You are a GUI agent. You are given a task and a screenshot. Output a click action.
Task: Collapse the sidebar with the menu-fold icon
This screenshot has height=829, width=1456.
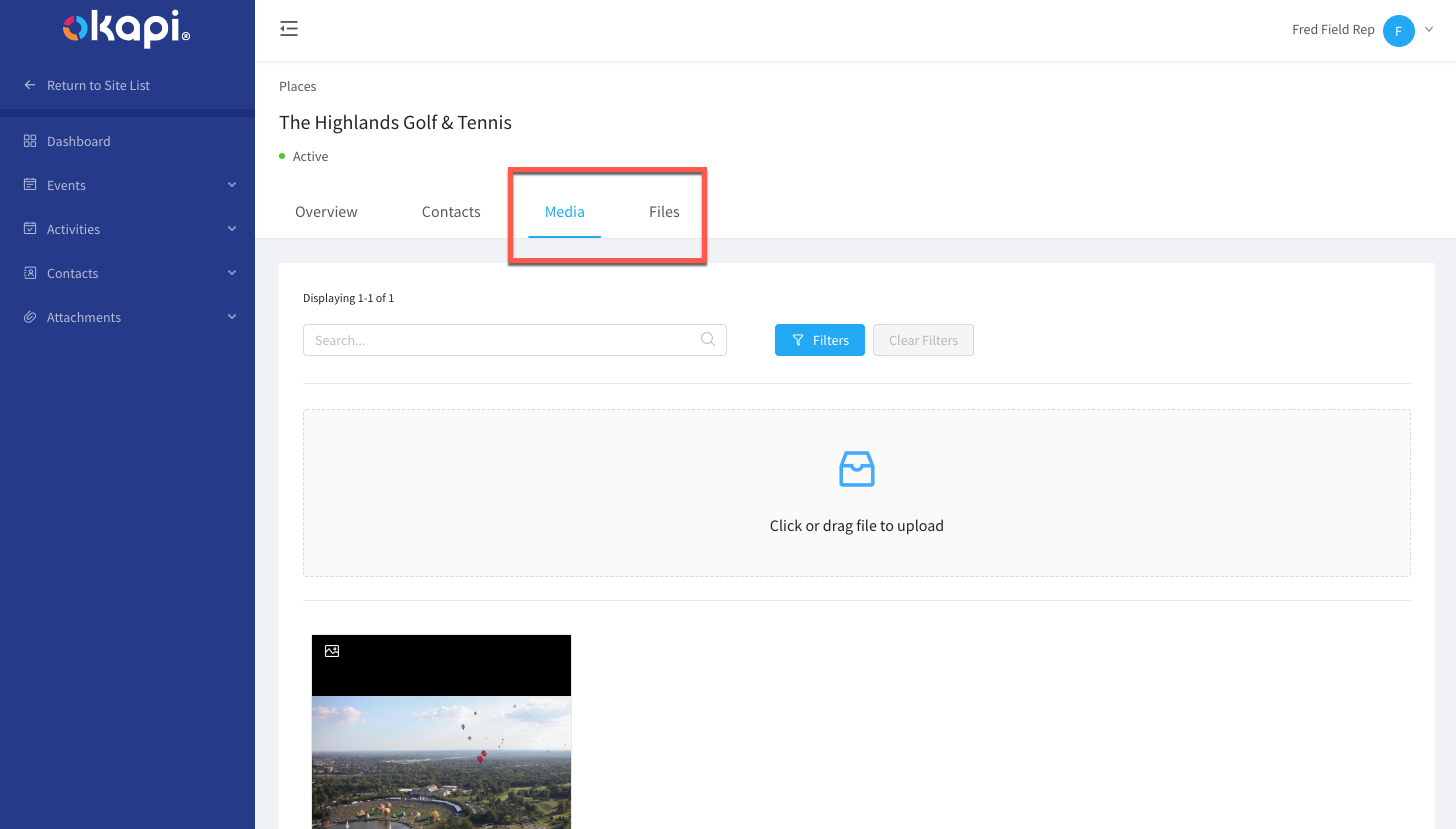(289, 29)
